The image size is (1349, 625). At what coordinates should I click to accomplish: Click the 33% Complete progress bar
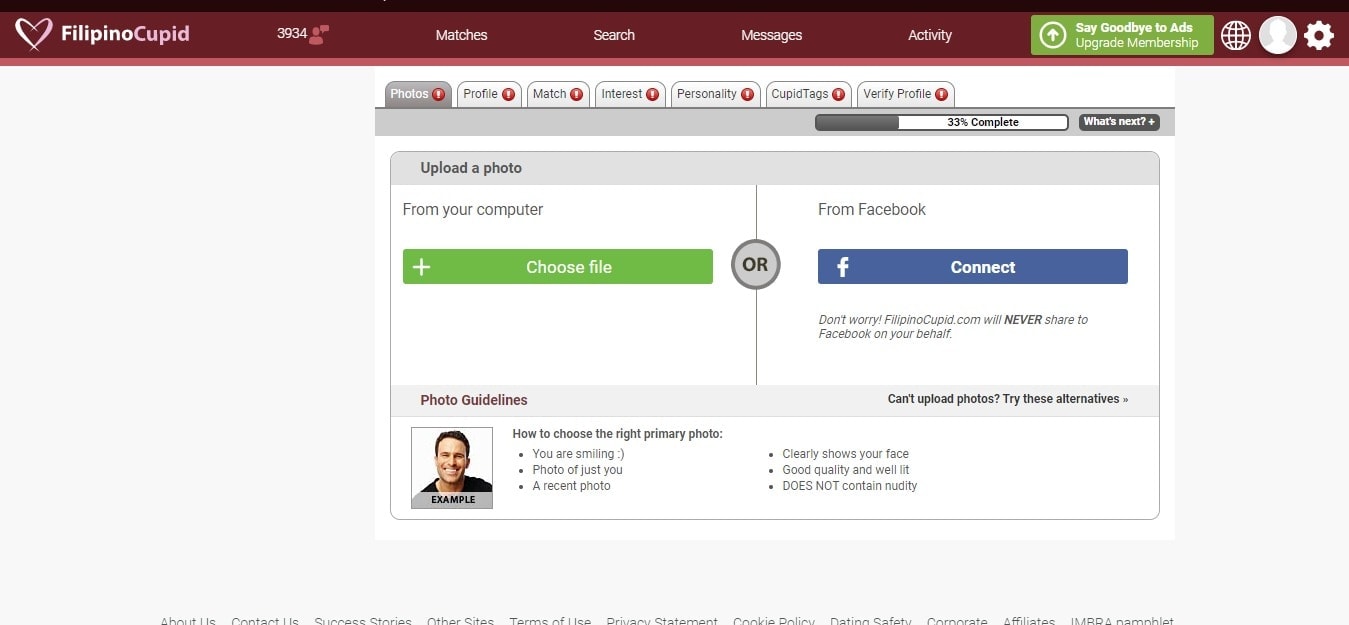click(x=941, y=121)
